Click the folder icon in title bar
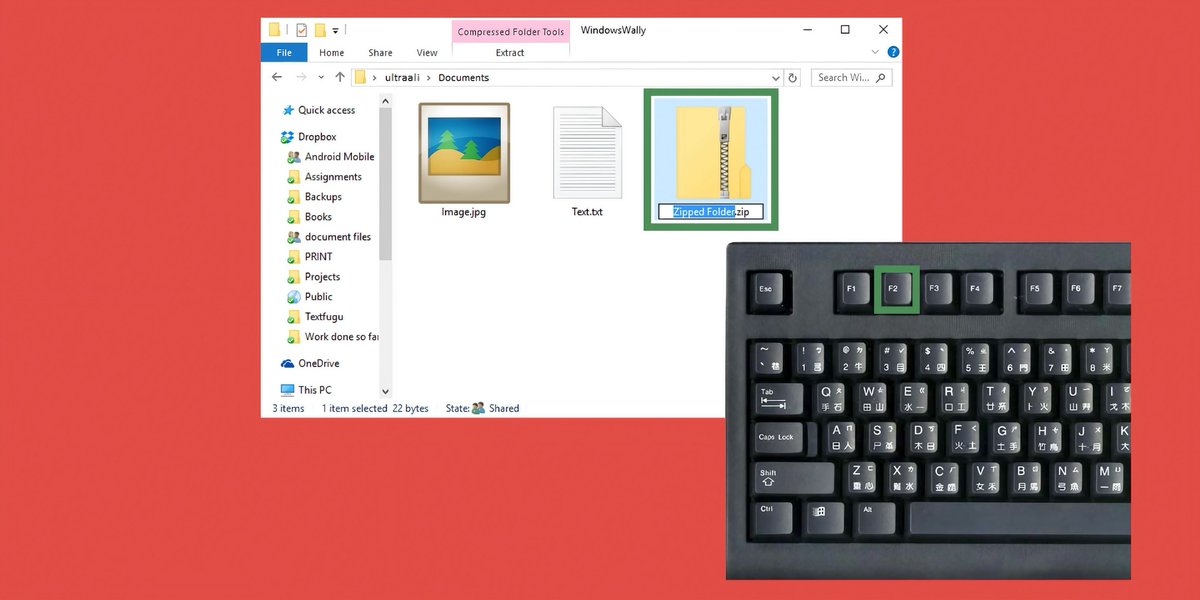 [x=274, y=30]
